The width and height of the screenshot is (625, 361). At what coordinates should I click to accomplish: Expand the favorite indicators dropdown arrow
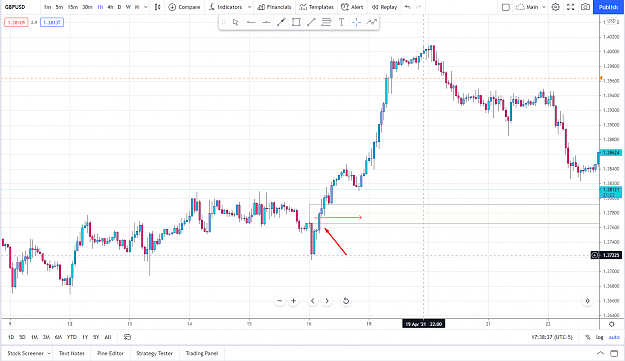click(x=249, y=7)
